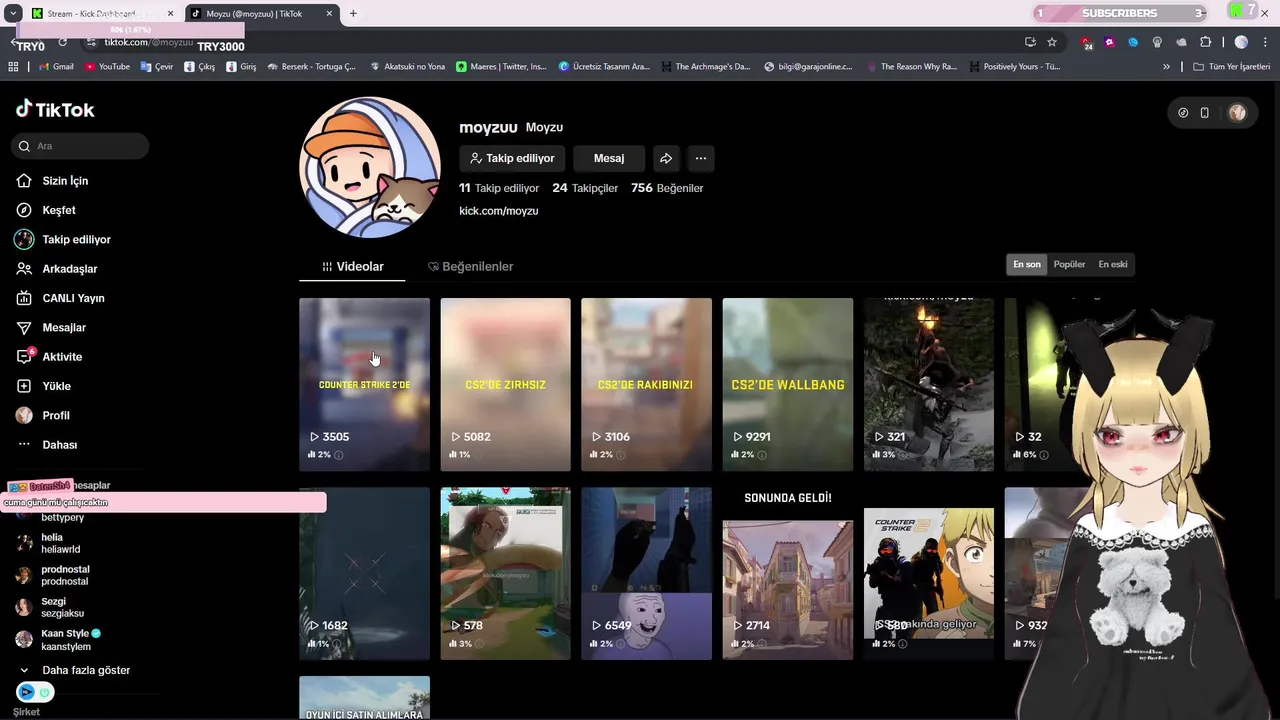The height and width of the screenshot is (720, 1280).
Task: Bookmark this page with the star icon
Action: point(1052,42)
